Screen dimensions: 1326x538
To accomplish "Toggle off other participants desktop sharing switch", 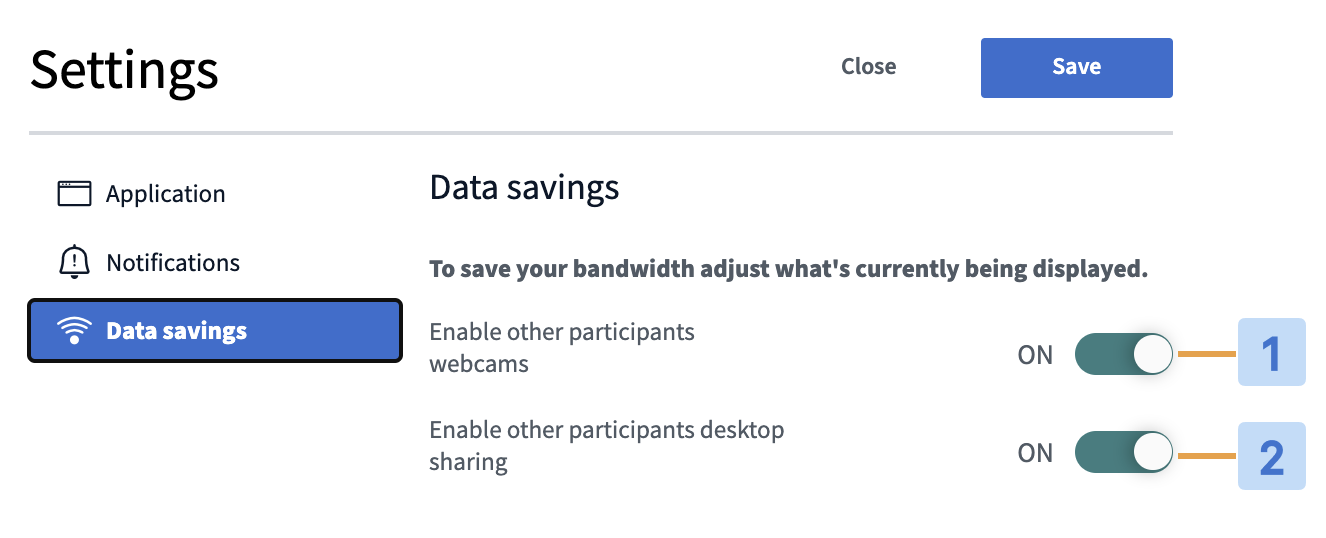I will 1124,452.
